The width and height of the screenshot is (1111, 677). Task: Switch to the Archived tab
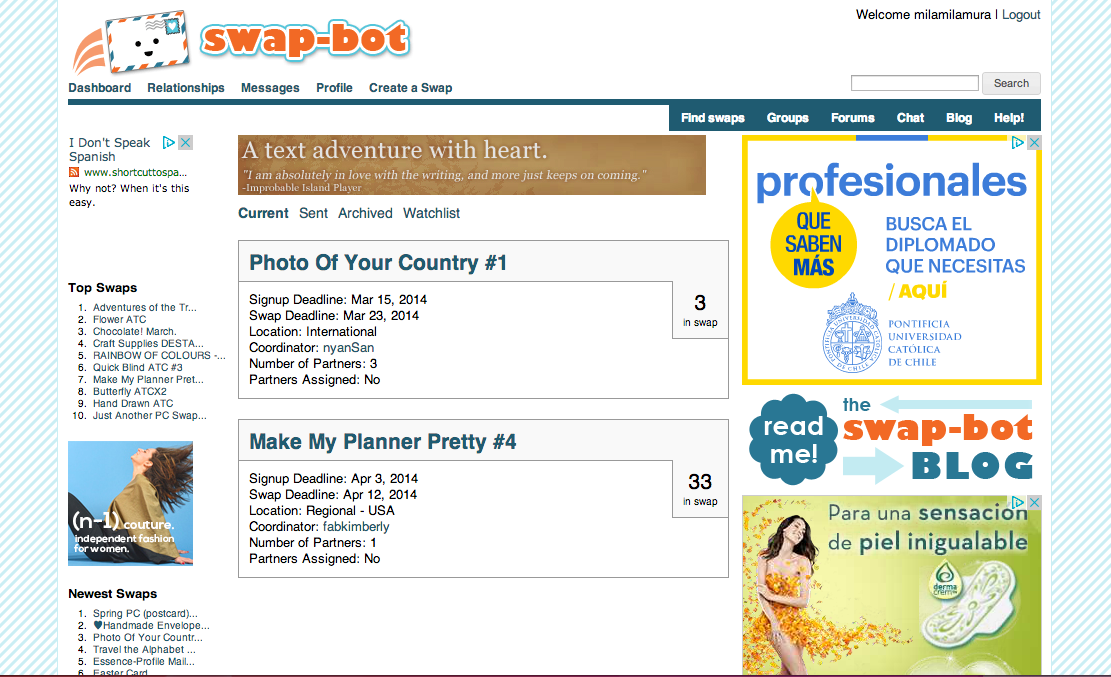[x=365, y=213]
